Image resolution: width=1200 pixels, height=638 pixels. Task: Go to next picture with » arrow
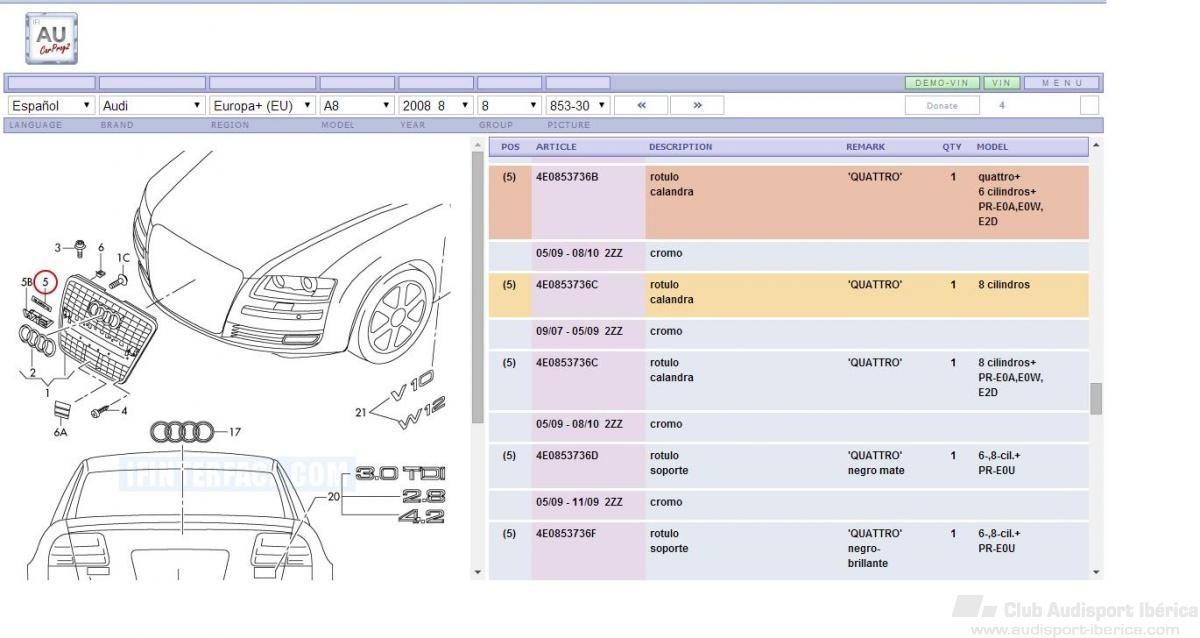697,105
